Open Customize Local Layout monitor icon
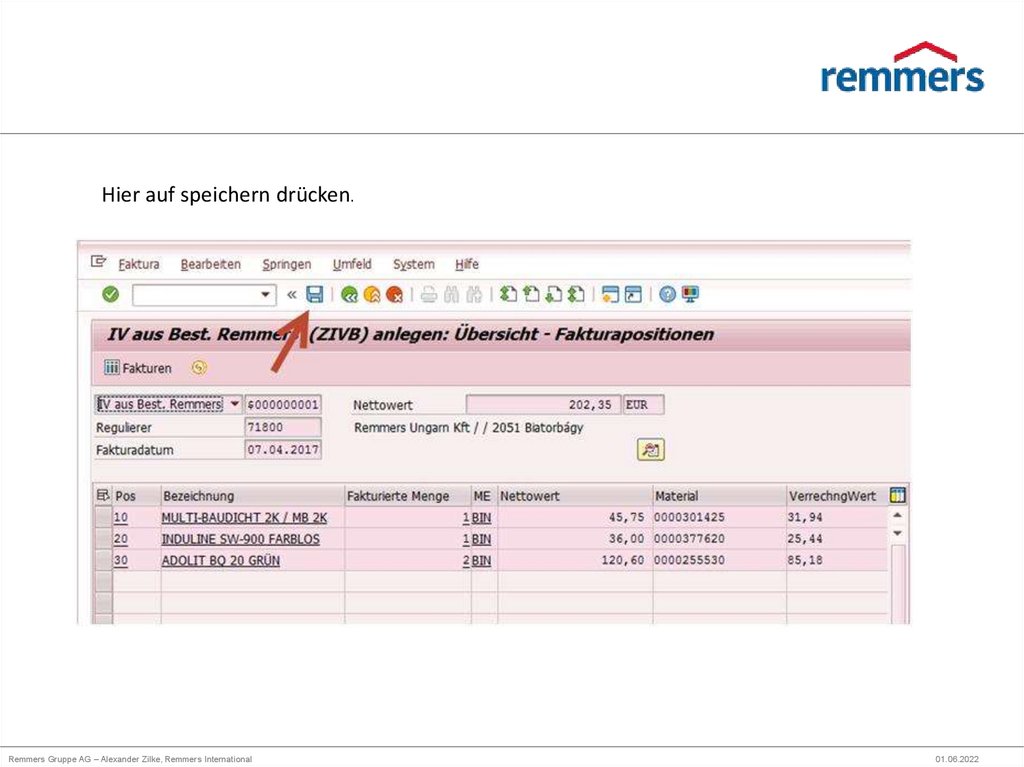 coord(690,295)
